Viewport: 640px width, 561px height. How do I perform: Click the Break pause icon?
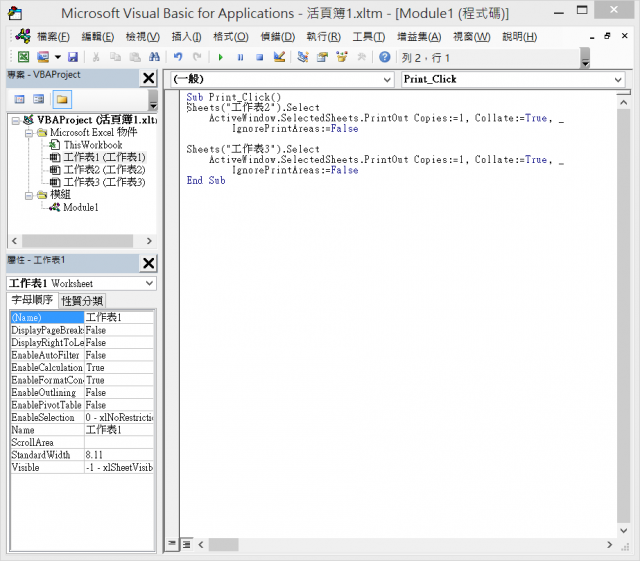pyautogui.click(x=240, y=57)
